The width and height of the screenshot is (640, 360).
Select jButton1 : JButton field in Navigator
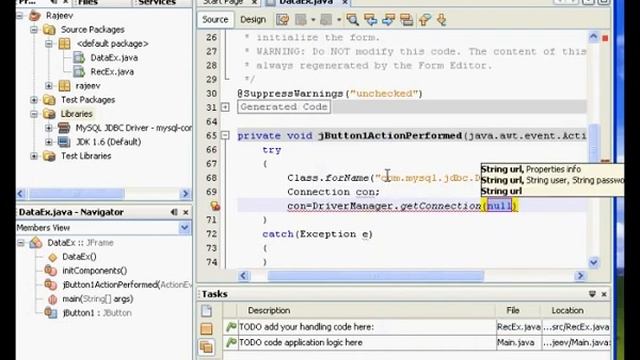pos(97,313)
